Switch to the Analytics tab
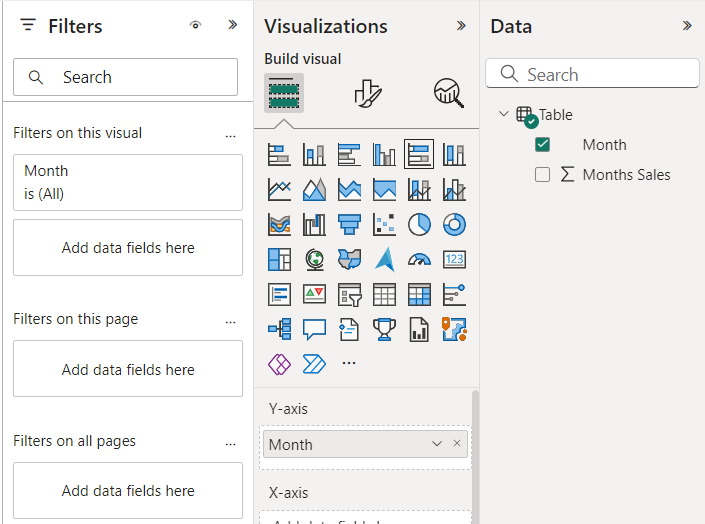 pos(448,93)
